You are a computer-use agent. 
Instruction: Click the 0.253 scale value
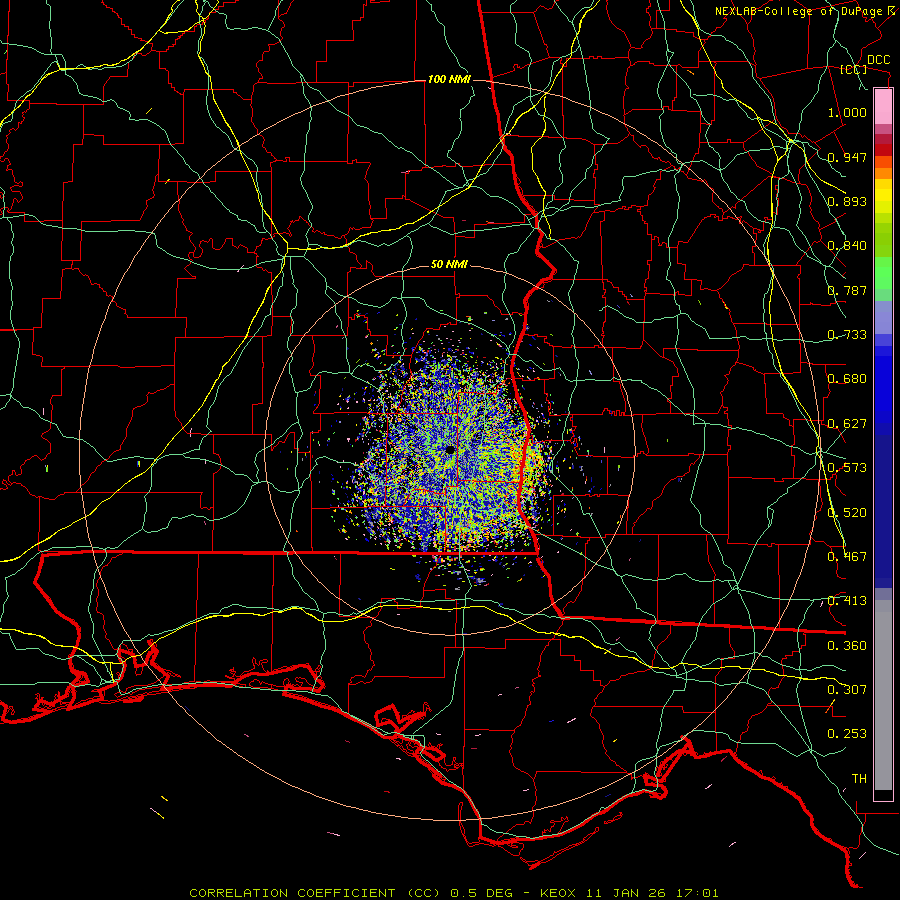pos(847,734)
